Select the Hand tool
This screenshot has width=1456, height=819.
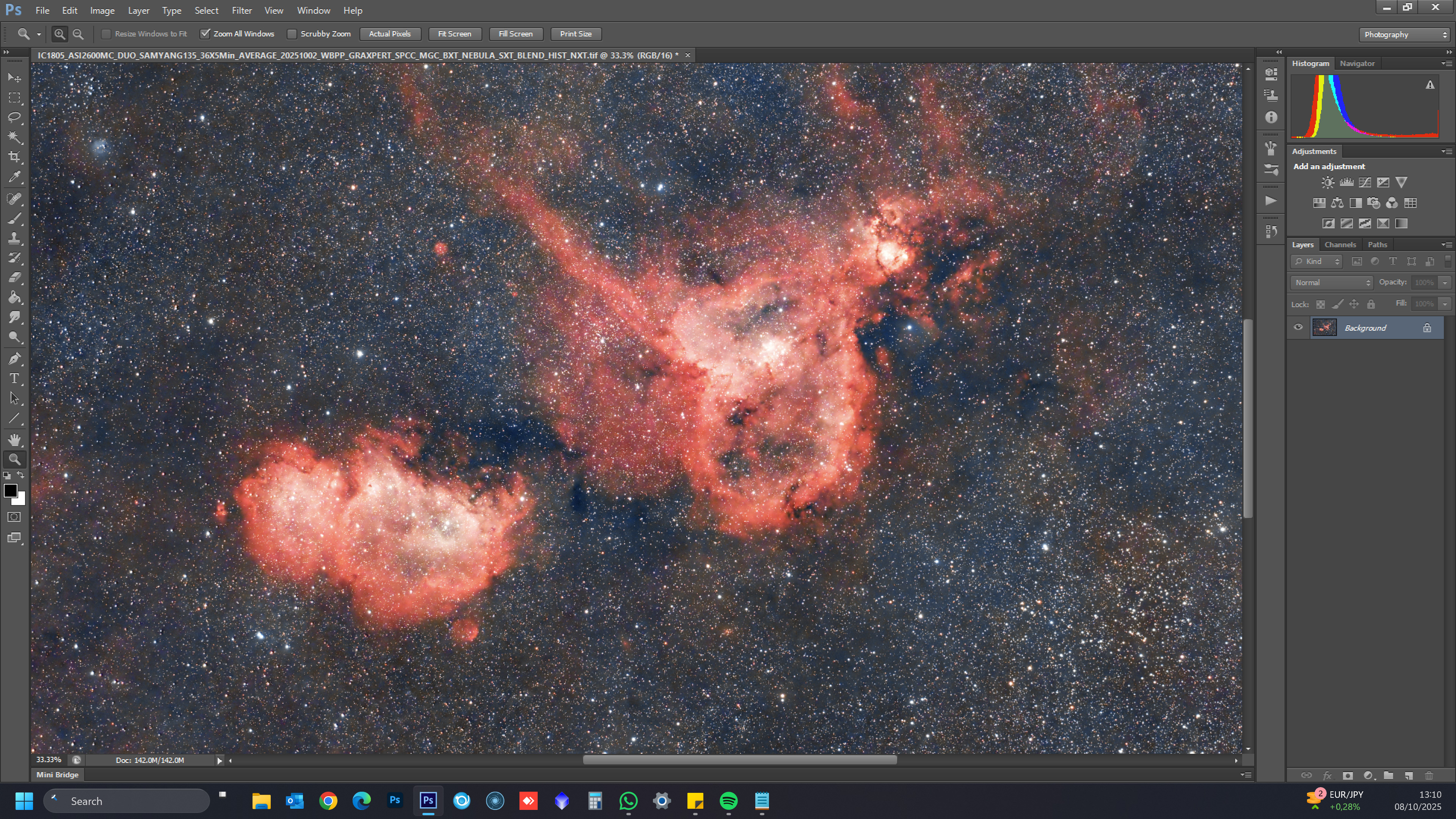click(x=14, y=440)
